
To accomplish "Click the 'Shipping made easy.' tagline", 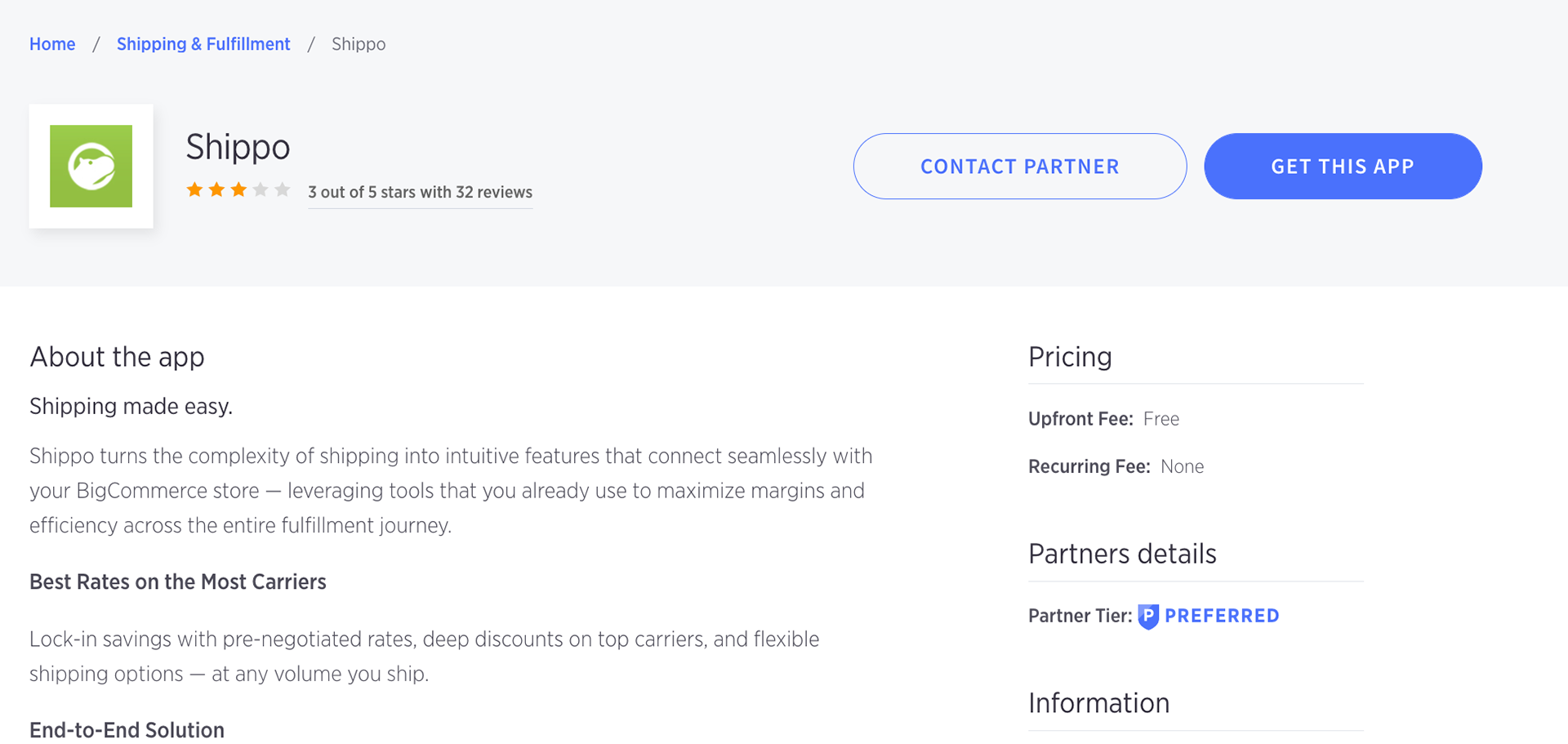I will [x=131, y=406].
